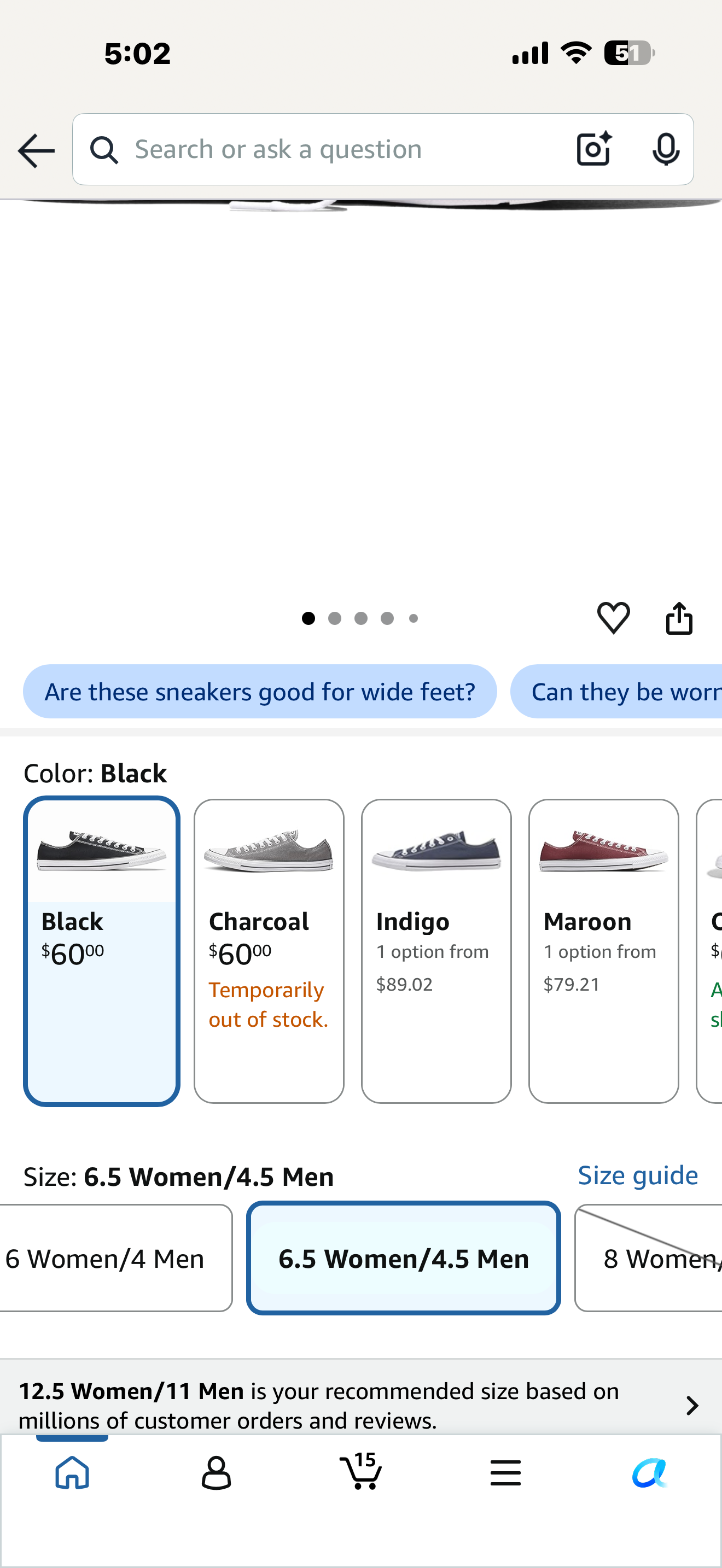Share this product via share icon

[679, 618]
